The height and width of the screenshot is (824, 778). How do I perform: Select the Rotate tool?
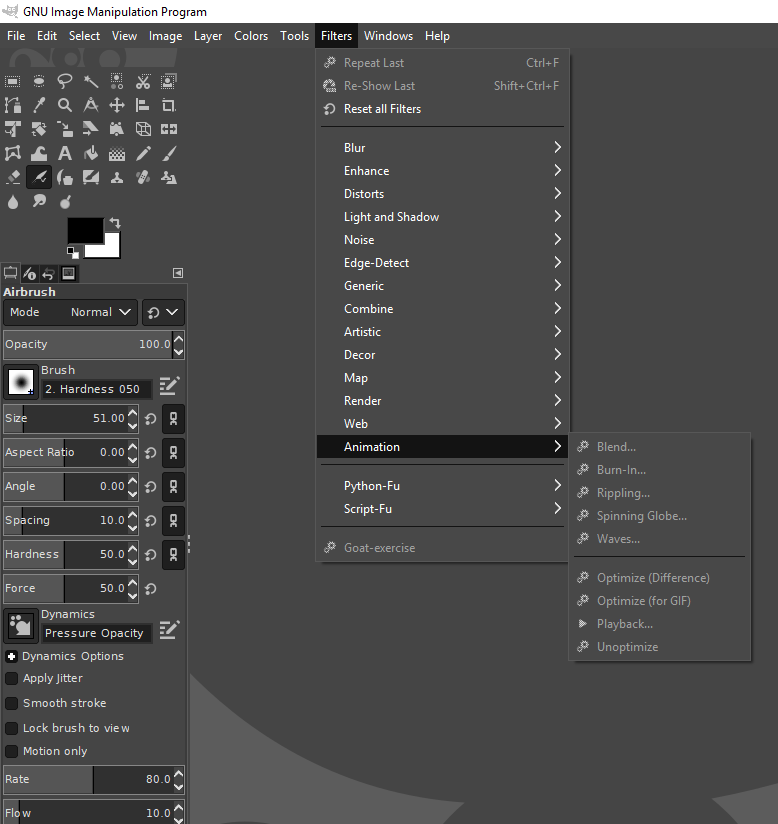click(x=39, y=129)
